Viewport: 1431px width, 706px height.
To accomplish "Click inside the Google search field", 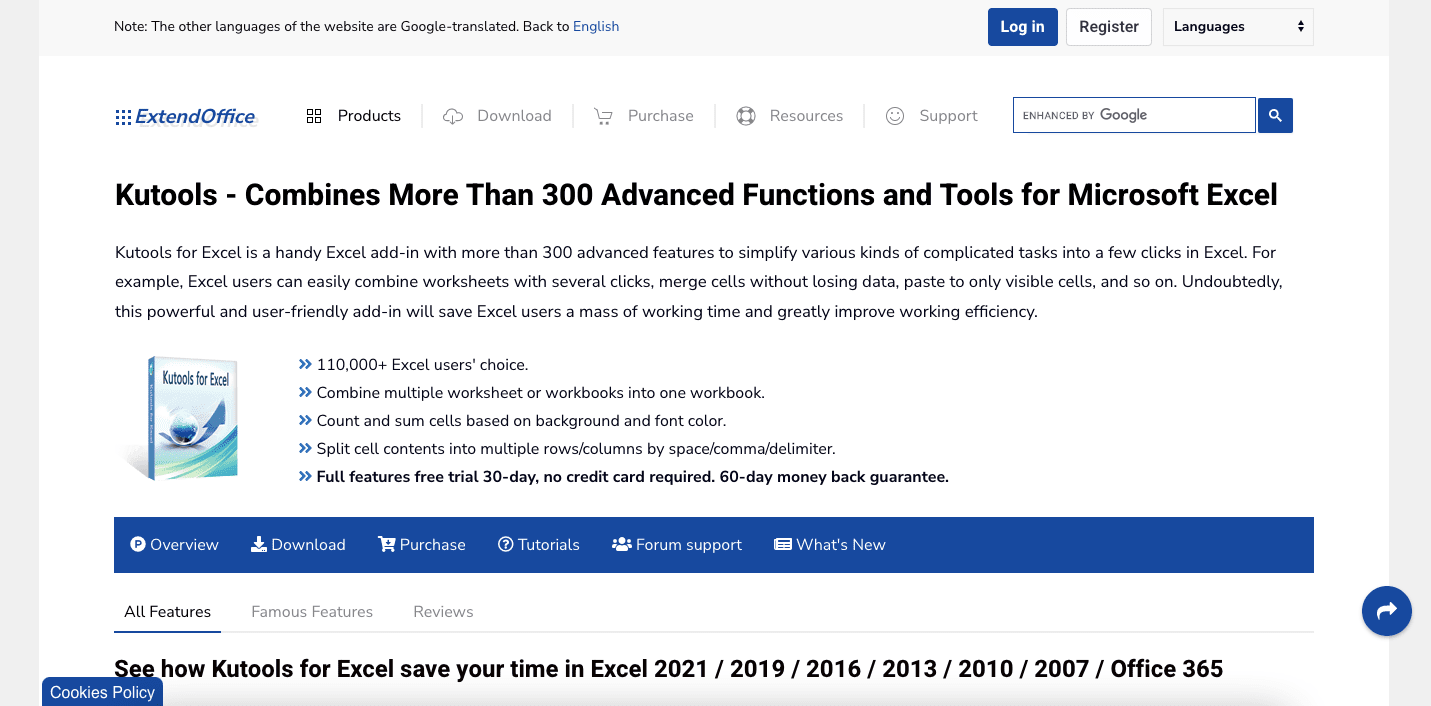I will tap(1134, 116).
